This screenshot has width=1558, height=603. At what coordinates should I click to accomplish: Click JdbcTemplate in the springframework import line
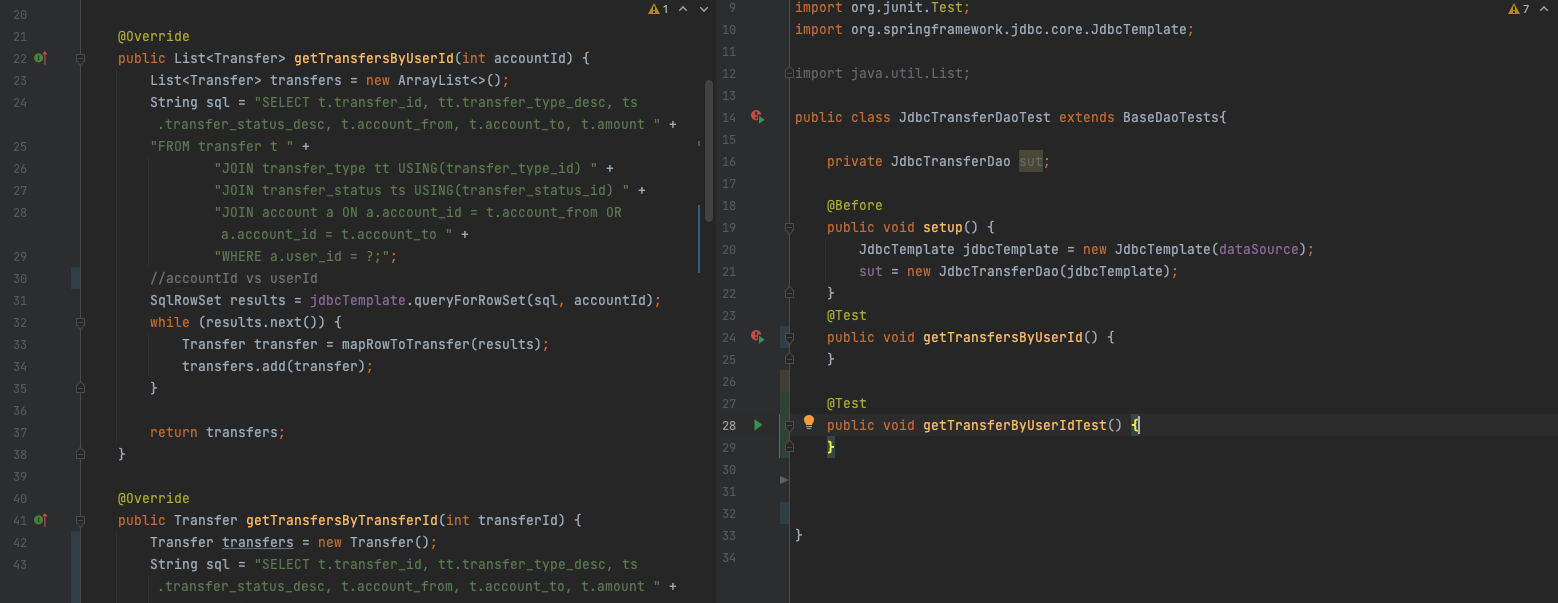coord(1139,29)
